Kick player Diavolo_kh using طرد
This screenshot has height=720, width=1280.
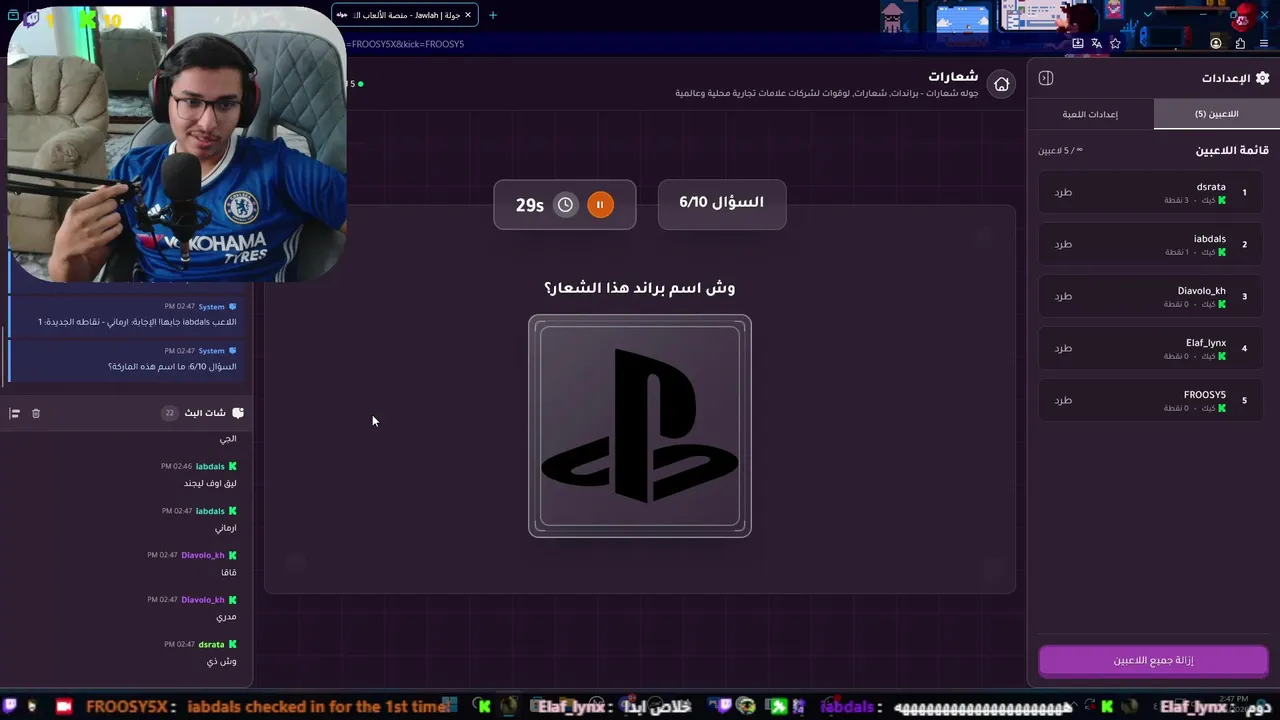pyautogui.click(x=1063, y=296)
